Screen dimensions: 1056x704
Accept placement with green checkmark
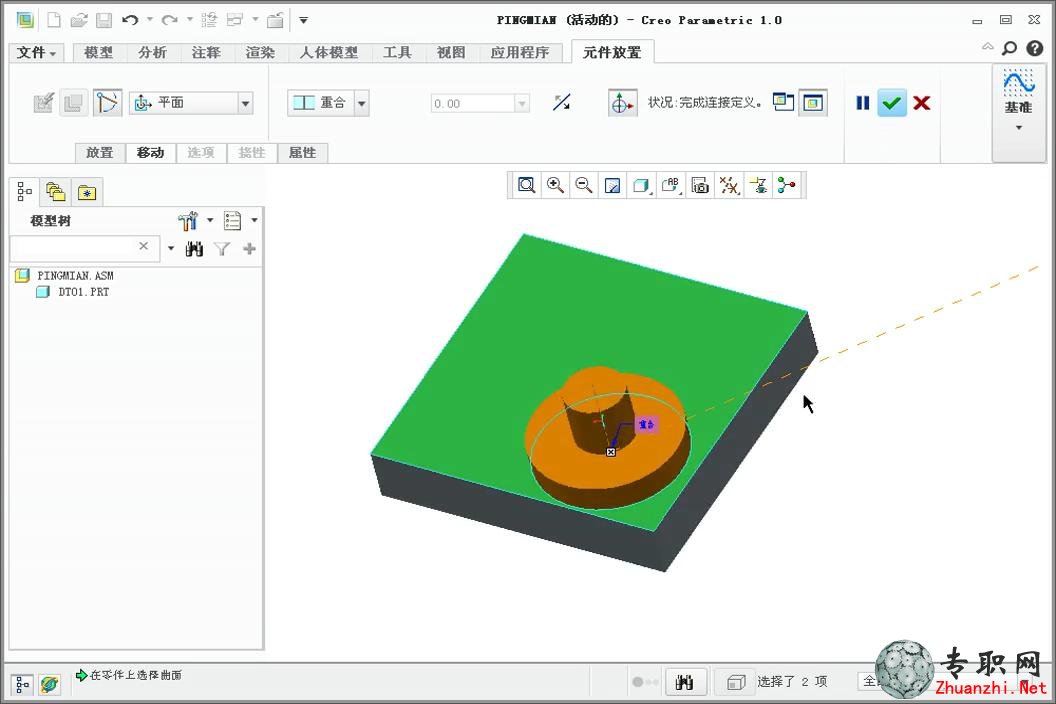892,103
